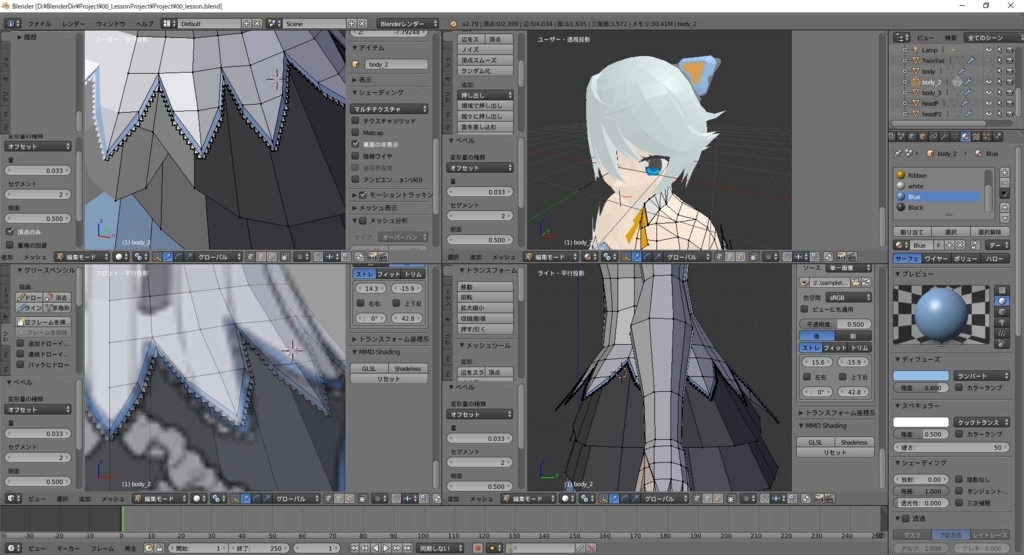Viewport: 1024px width, 555px height.
Task: Open the timeline マーカー menu
Action: tap(67, 548)
